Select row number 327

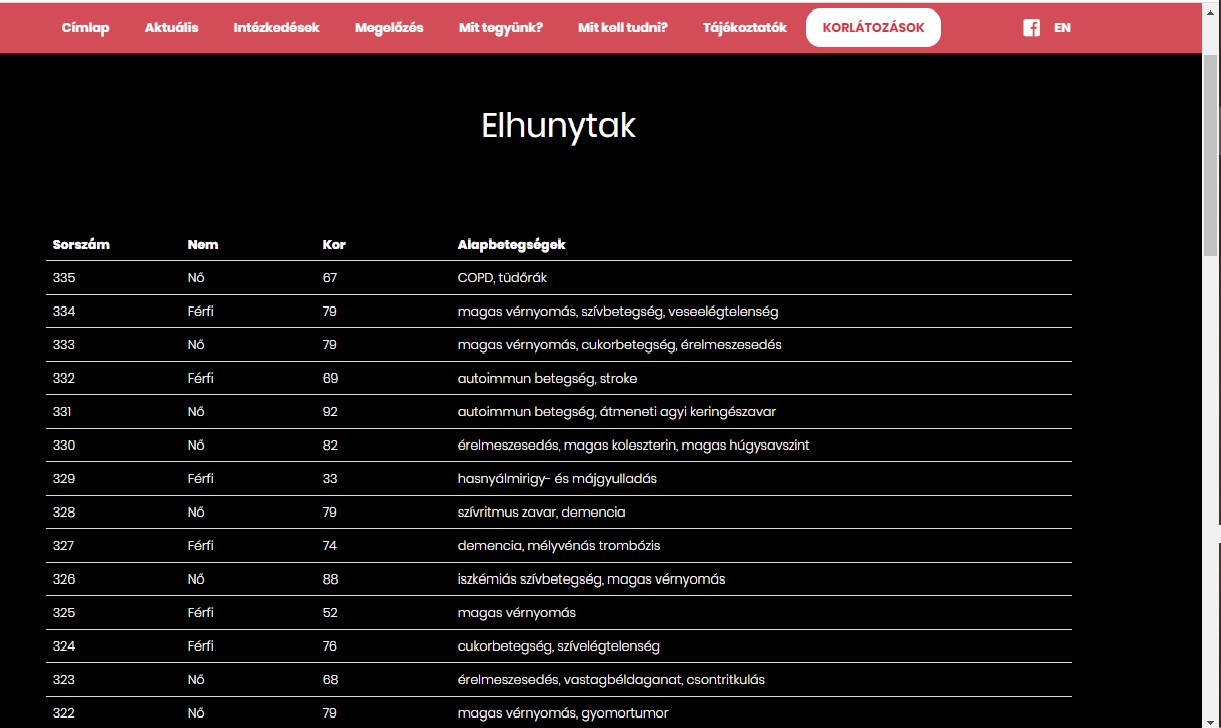pyautogui.click(x=64, y=546)
